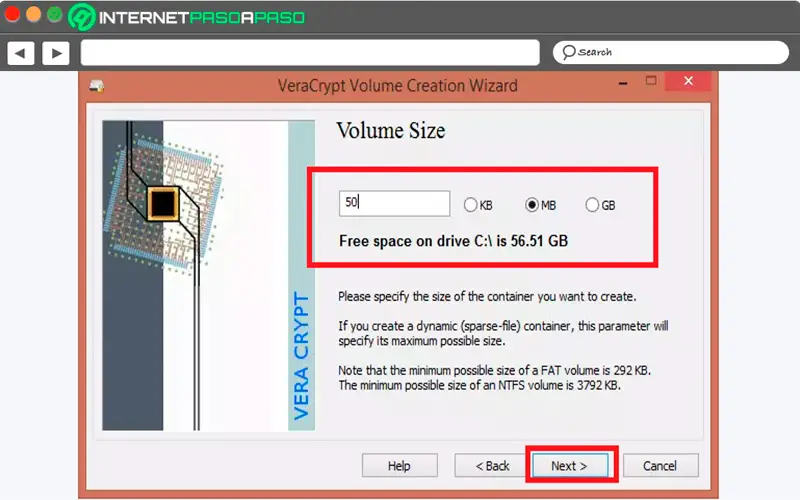Click the Help button

[399, 466]
